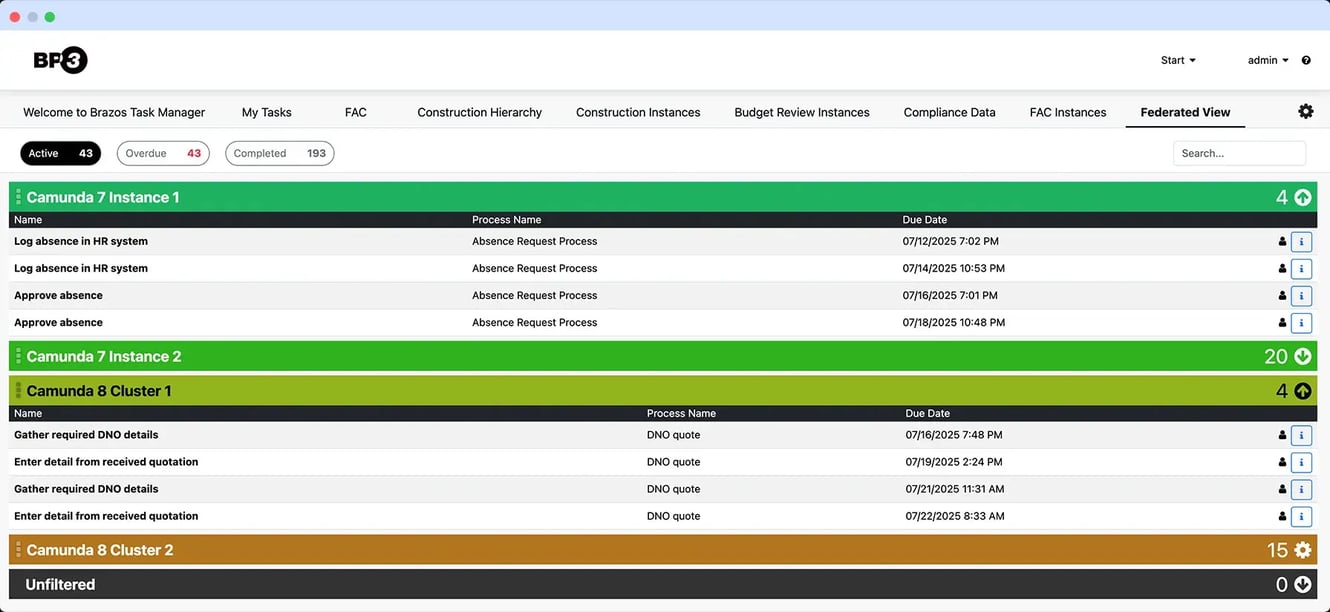Expand the Camunda 7 Instance 2 section

[x=1302, y=357]
